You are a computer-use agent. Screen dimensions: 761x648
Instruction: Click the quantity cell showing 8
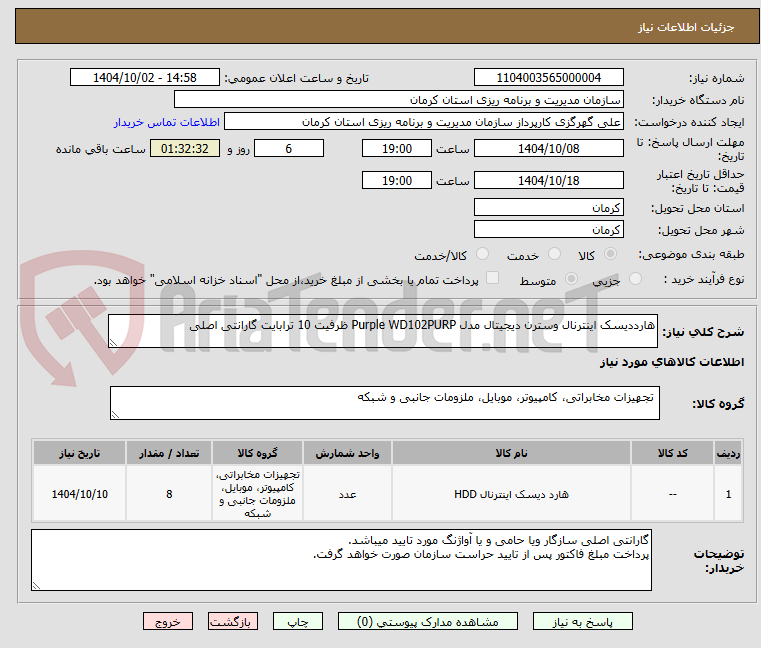169,494
